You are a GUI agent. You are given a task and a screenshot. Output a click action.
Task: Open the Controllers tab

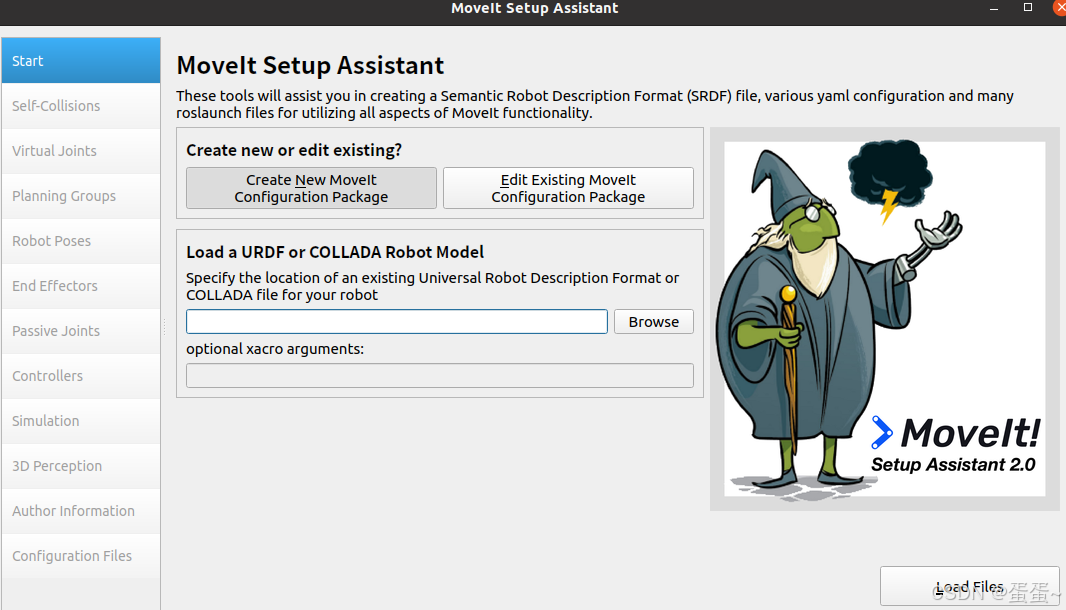(81, 375)
